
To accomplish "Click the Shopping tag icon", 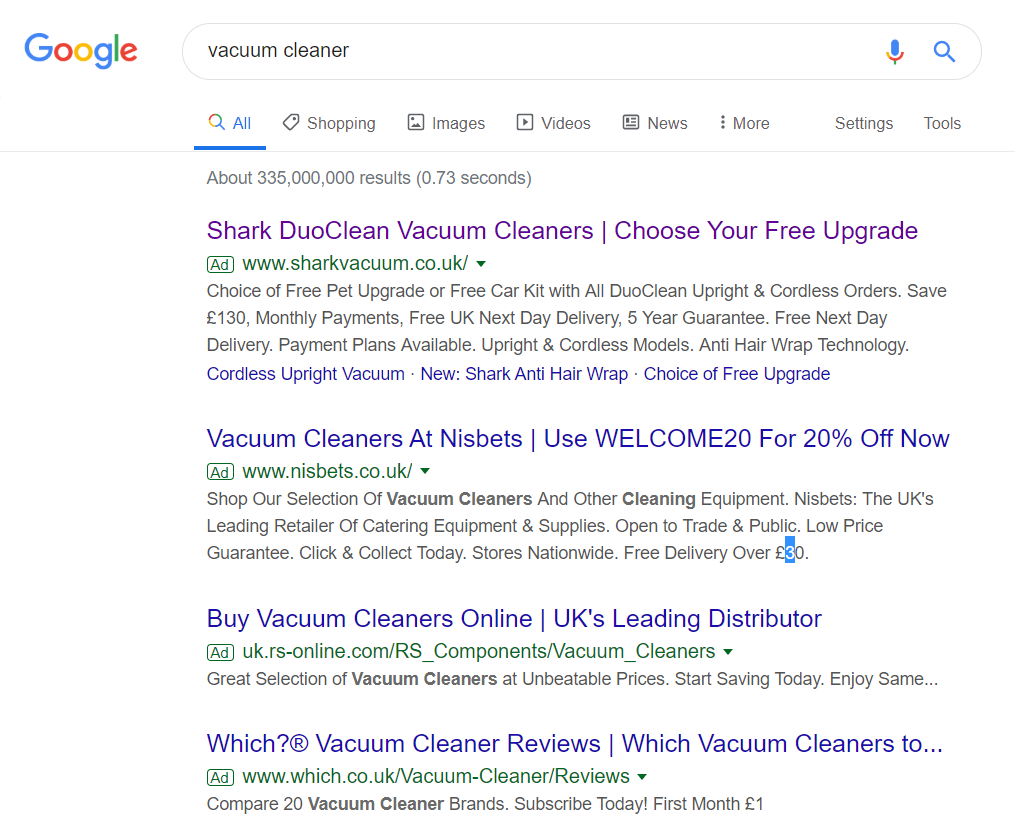I will pyautogui.click(x=291, y=122).
